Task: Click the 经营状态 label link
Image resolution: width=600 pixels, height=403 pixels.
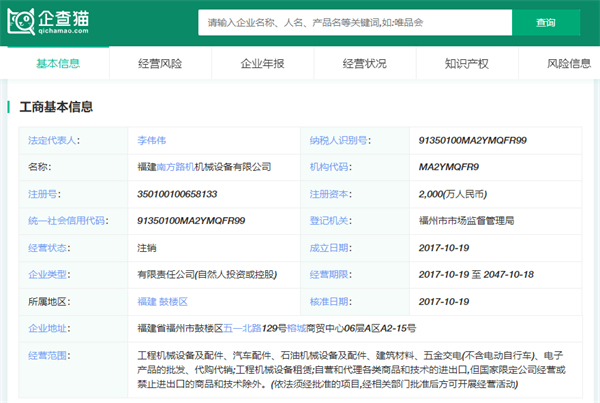Action: click(47, 248)
